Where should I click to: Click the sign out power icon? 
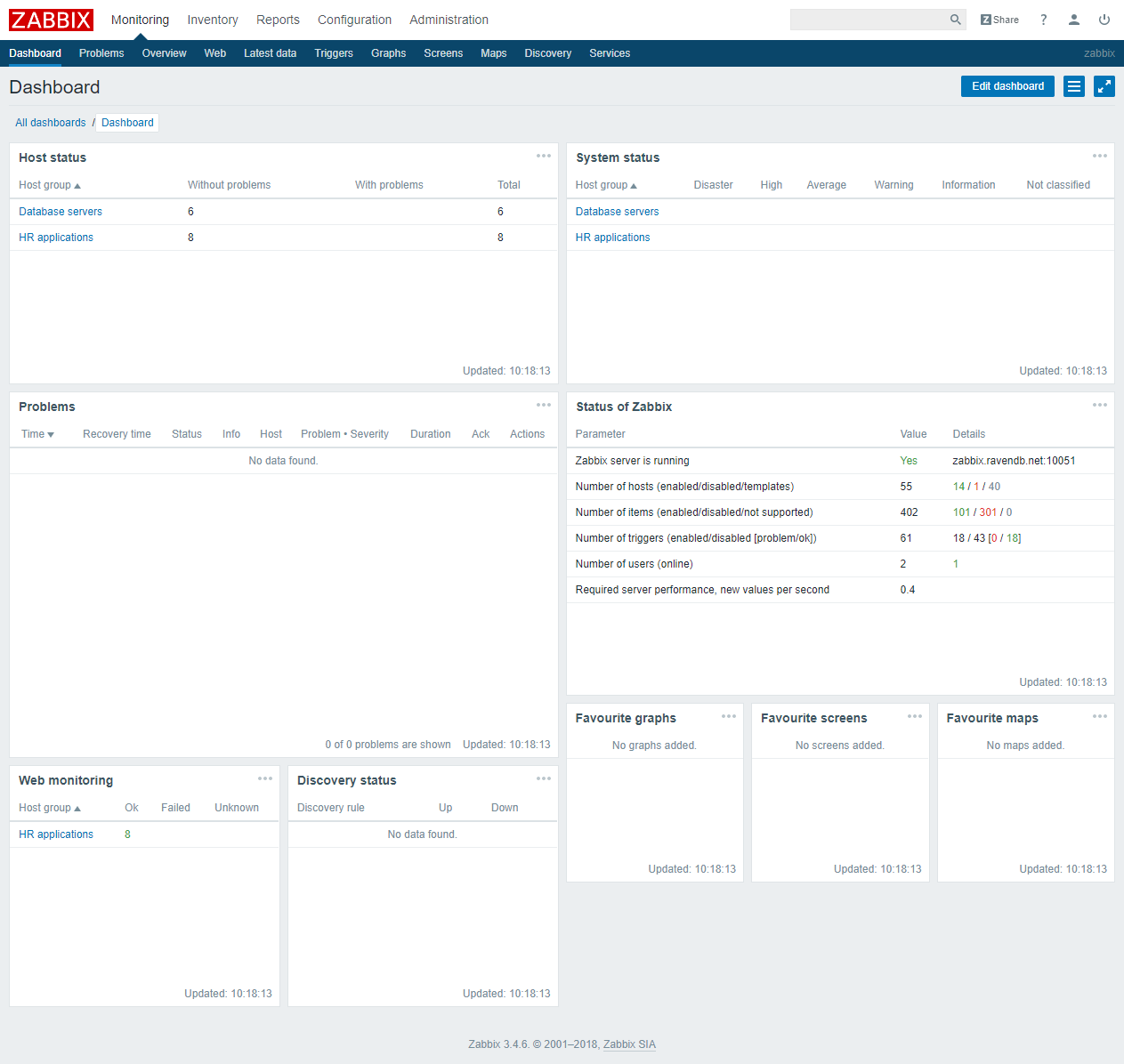click(x=1104, y=20)
